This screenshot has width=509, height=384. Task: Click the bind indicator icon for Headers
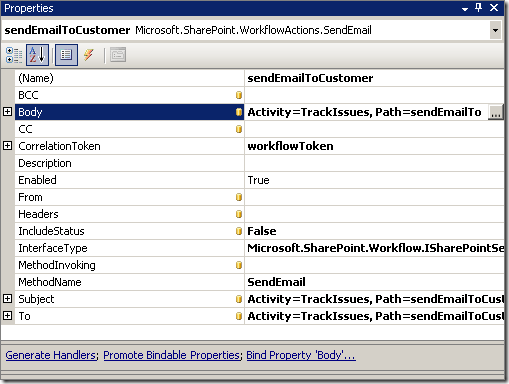click(239, 214)
